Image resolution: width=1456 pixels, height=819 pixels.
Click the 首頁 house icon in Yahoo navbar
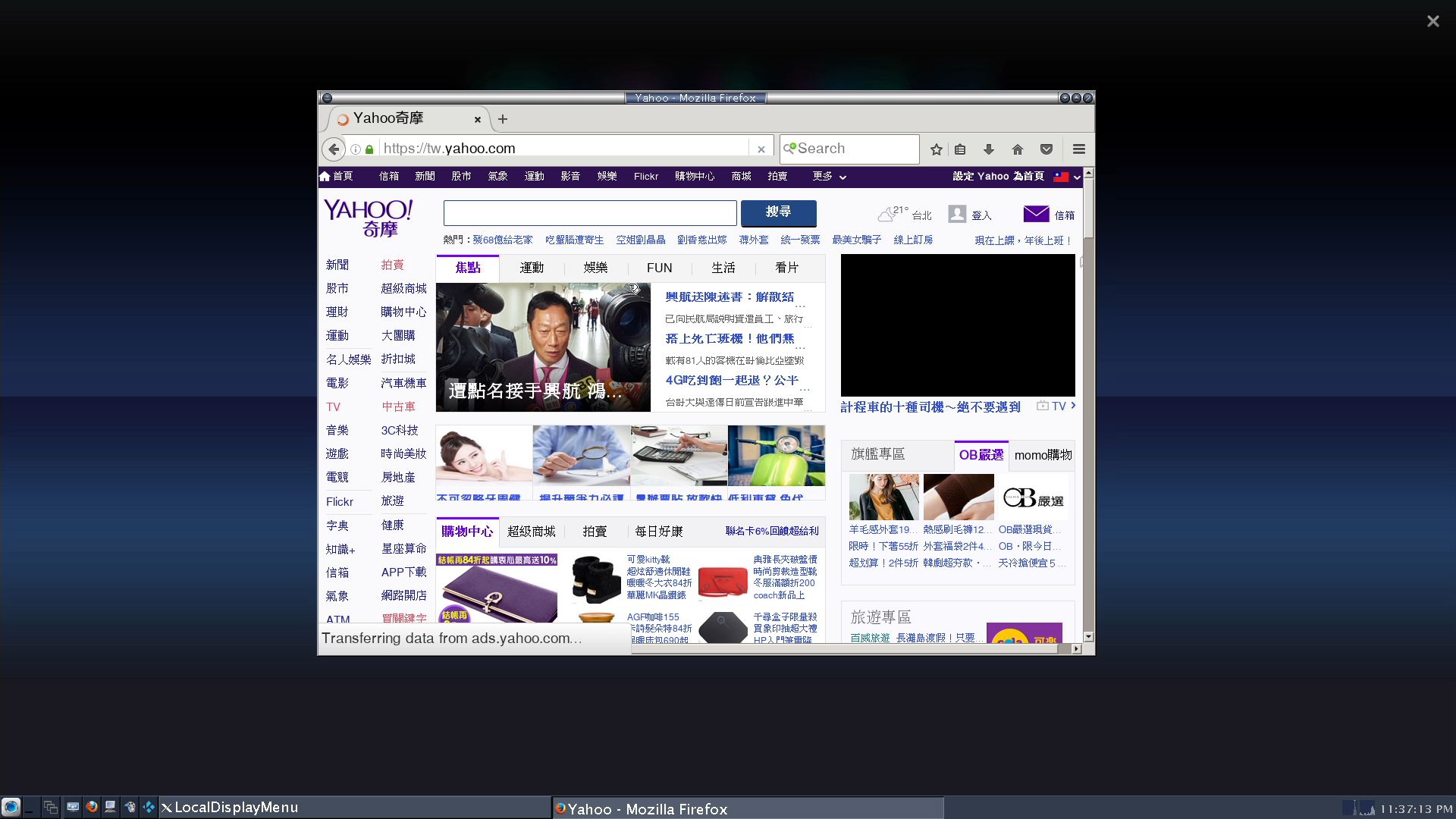[325, 176]
